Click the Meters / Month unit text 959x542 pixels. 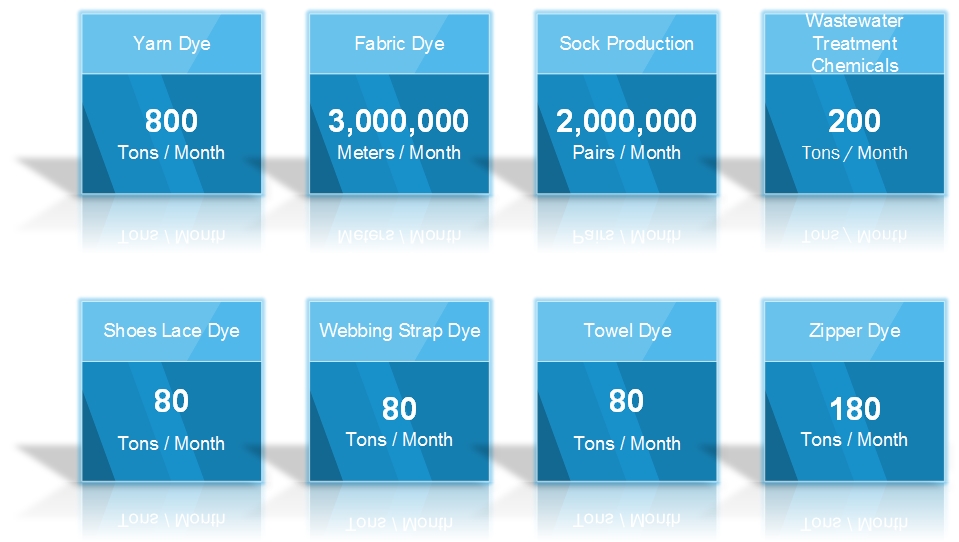tap(399, 153)
